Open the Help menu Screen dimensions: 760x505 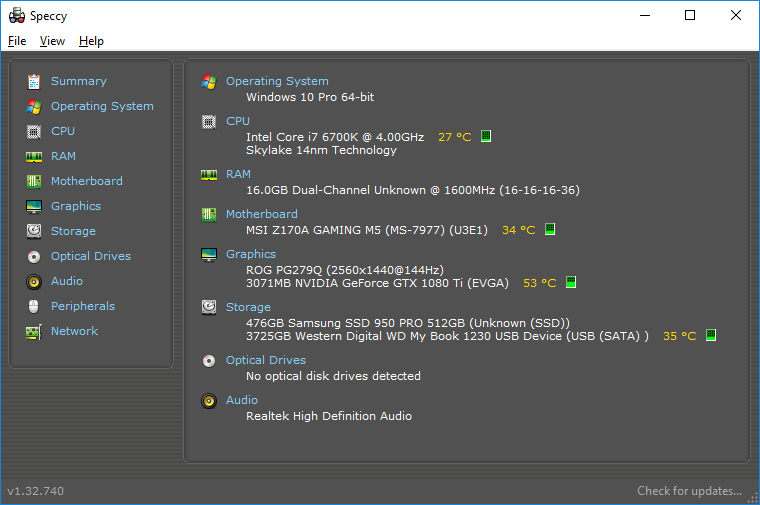tap(91, 41)
